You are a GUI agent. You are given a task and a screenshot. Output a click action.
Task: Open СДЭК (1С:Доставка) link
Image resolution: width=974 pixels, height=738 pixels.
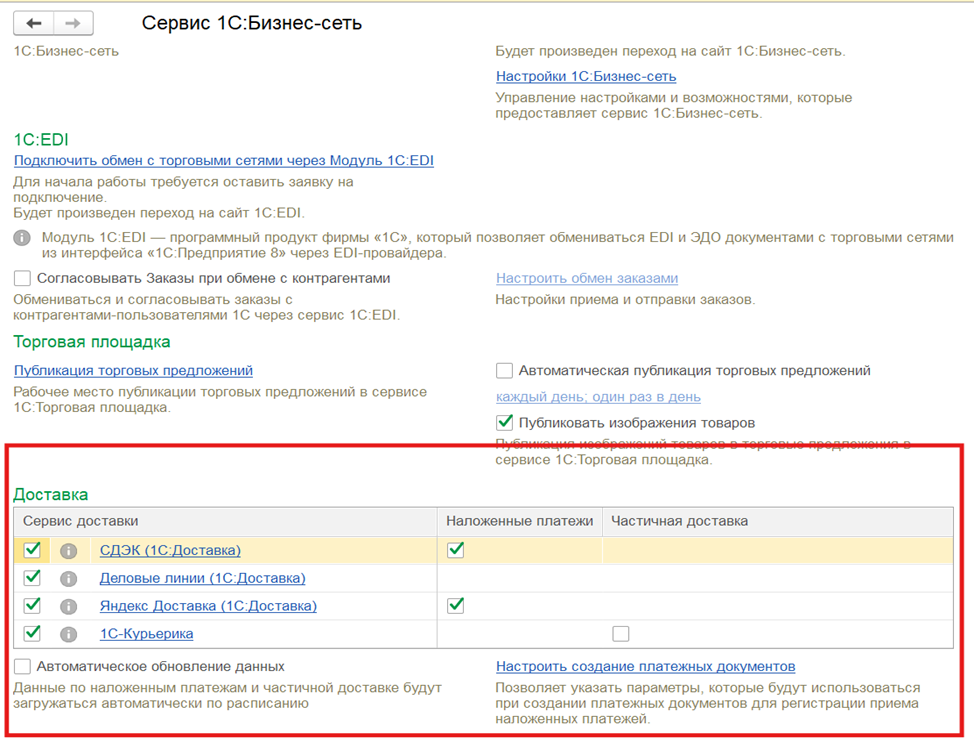[170, 550]
